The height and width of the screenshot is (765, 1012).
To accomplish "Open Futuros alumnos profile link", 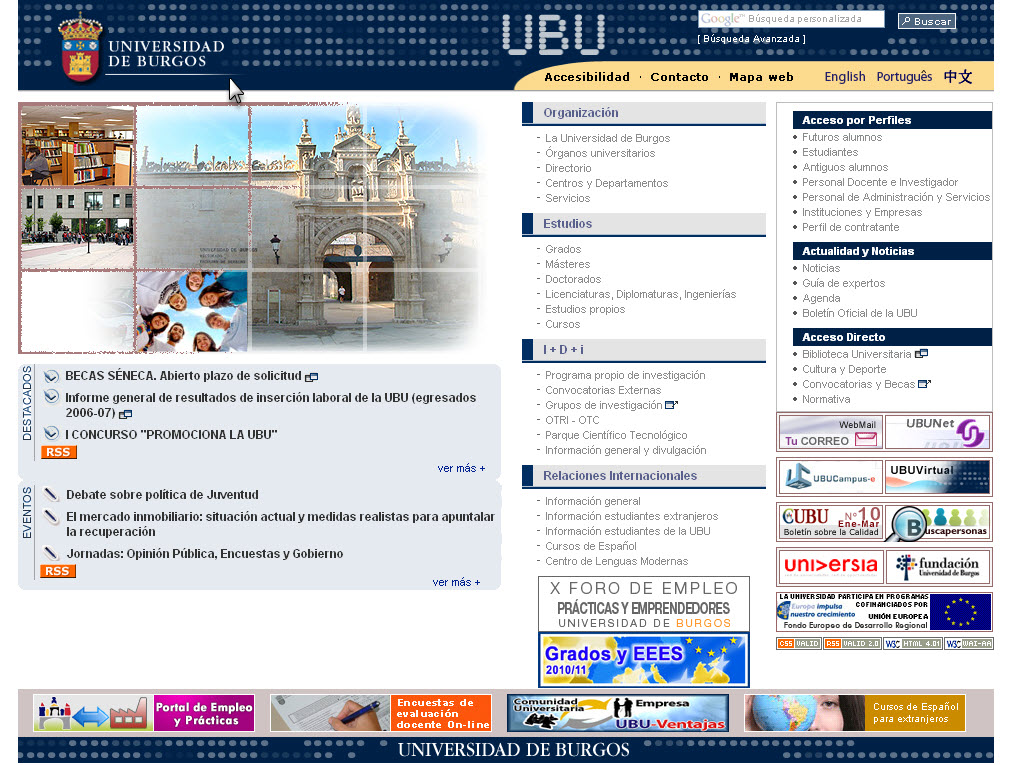I will pos(842,138).
